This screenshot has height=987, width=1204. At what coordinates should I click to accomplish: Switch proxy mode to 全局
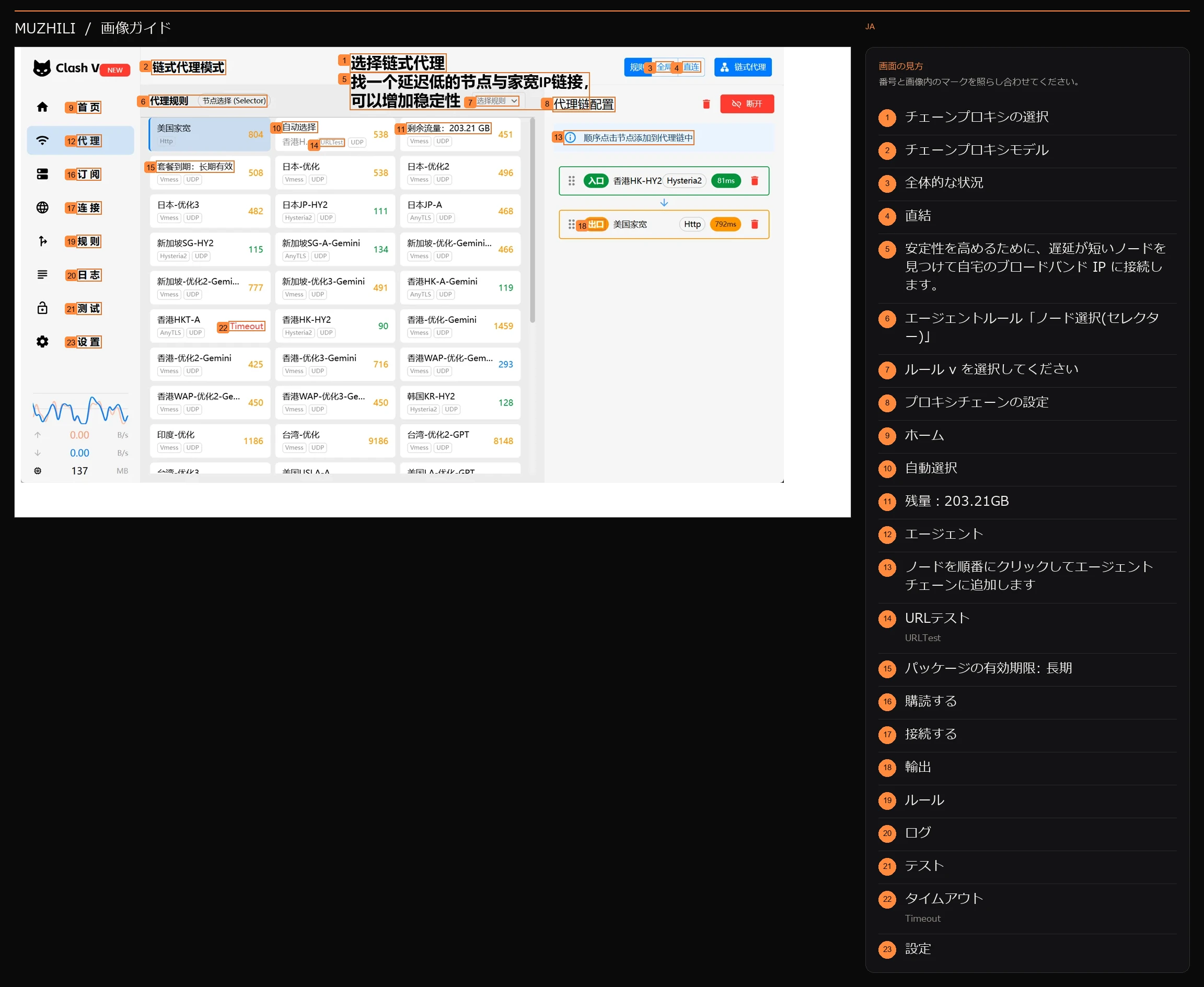pos(664,67)
